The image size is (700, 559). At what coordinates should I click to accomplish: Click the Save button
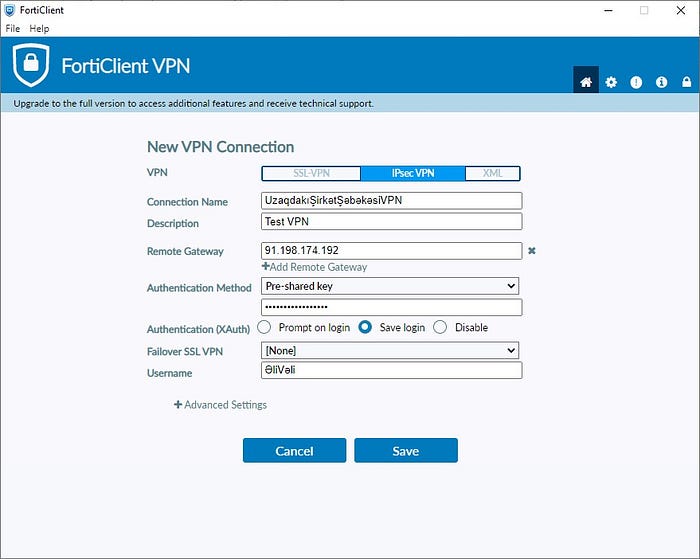coord(406,451)
